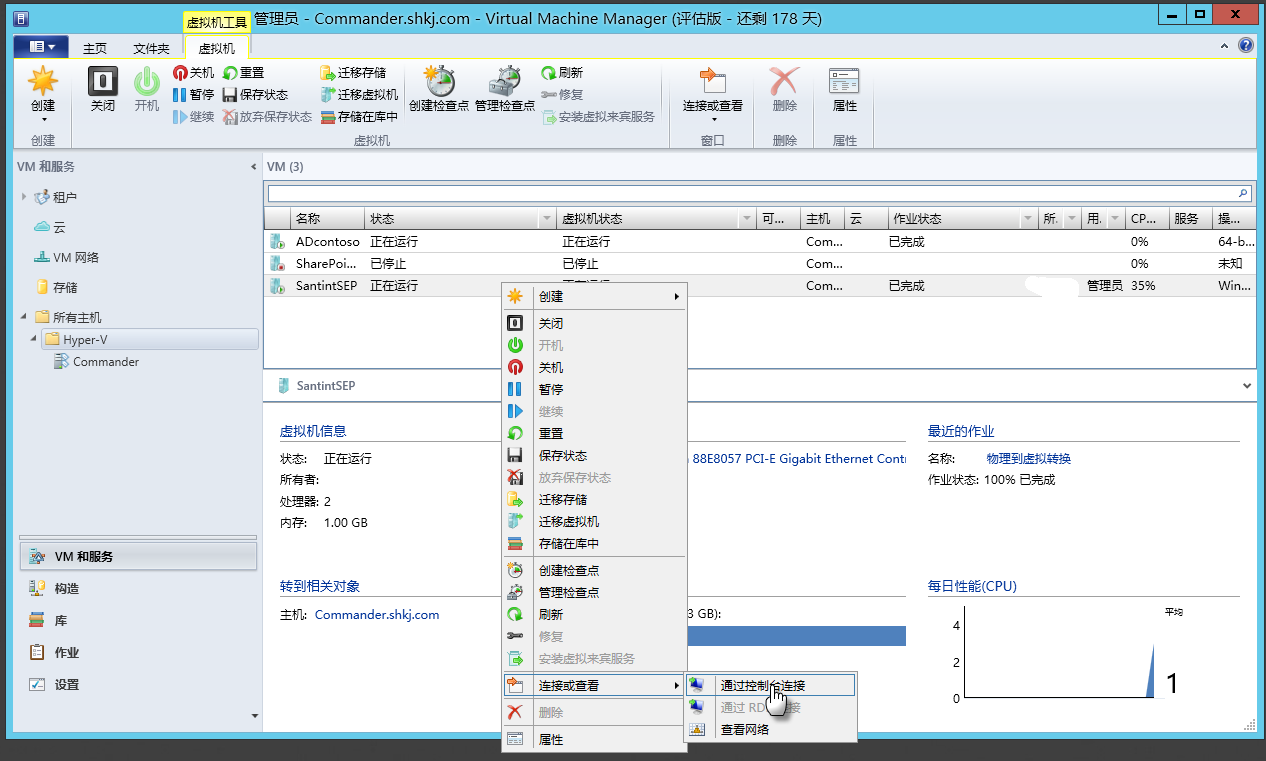Click the 关闭 ribbon button

[x=103, y=90]
